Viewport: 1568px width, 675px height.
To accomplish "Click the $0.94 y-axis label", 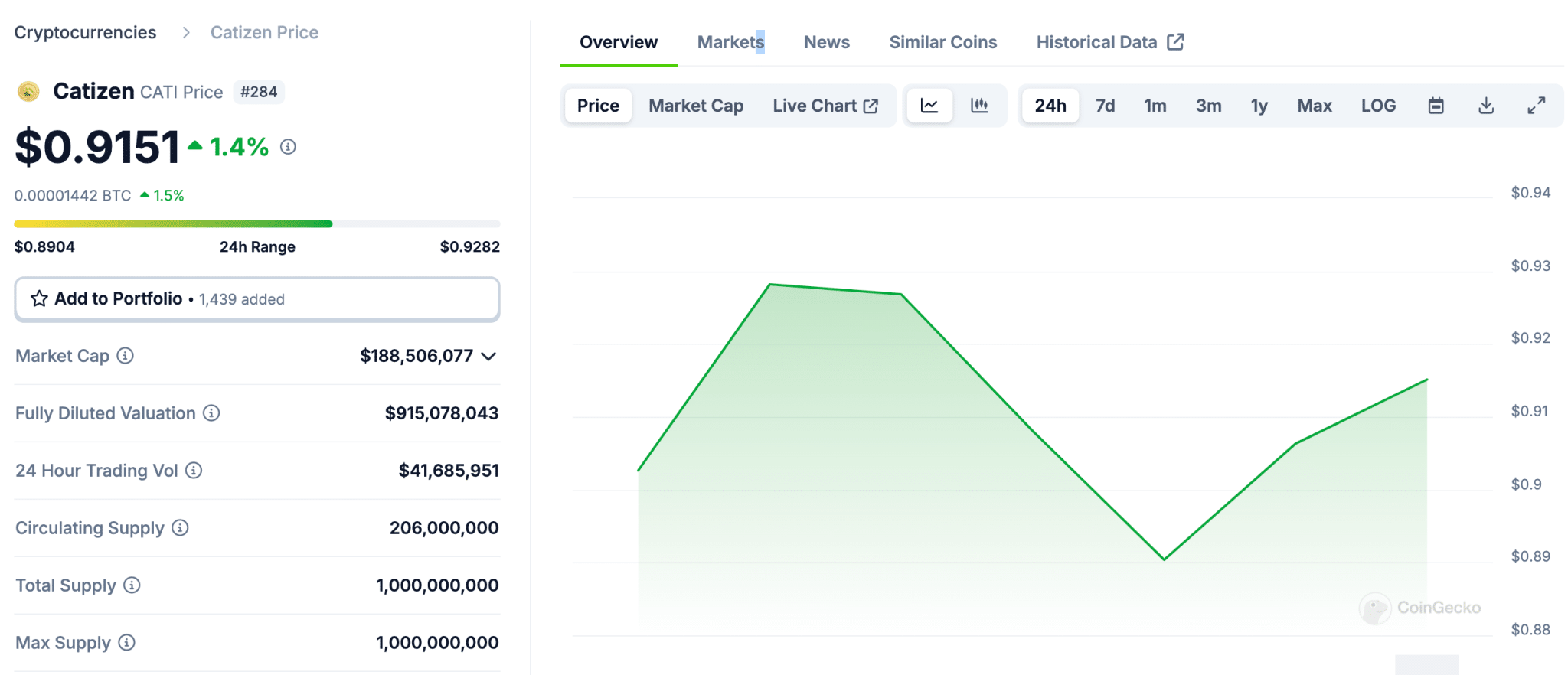I will click(1530, 193).
